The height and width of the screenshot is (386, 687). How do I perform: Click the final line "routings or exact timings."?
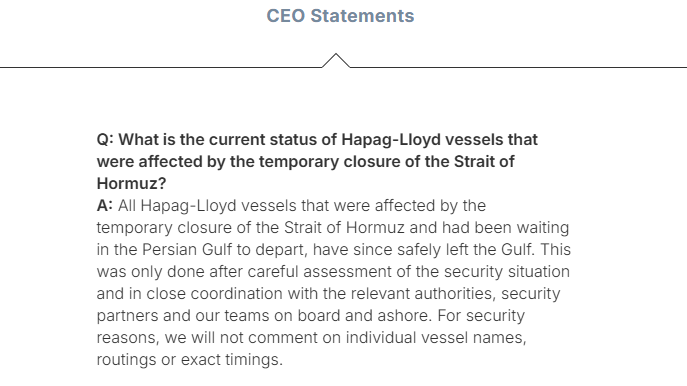190,359
